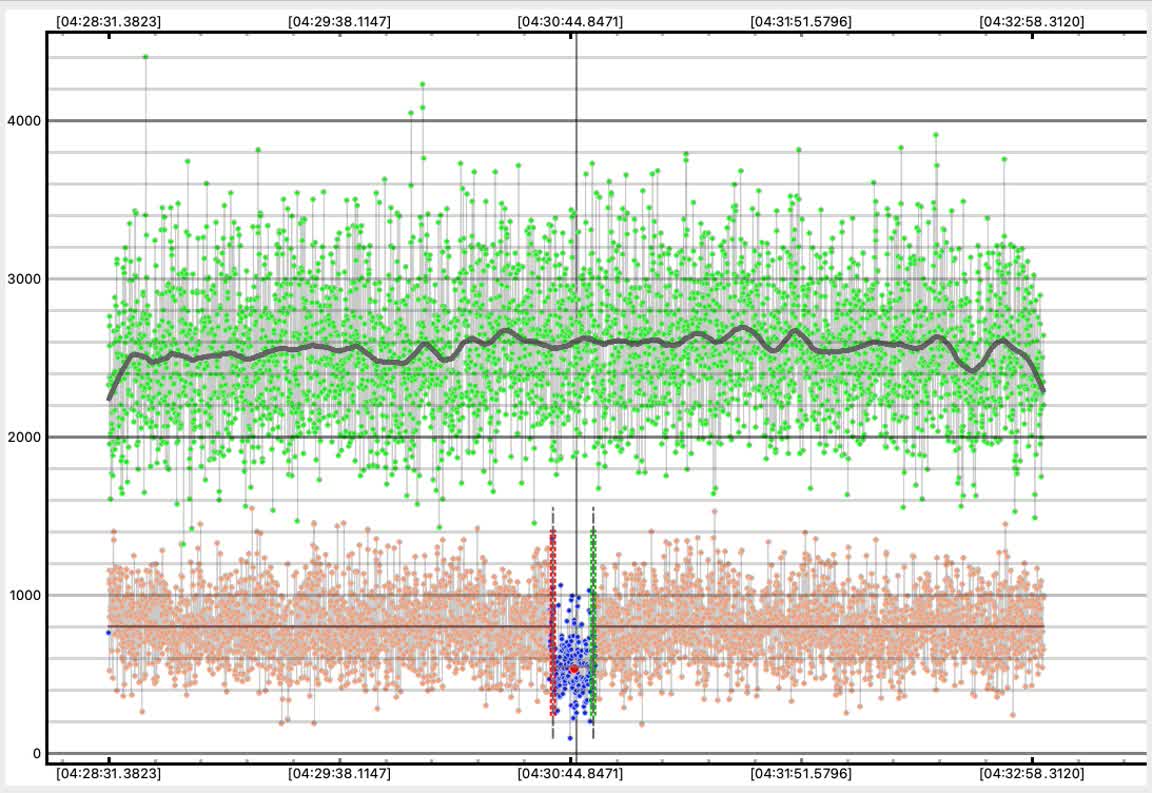
Task: Select the highest green data point above 4000
Action: (145, 57)
